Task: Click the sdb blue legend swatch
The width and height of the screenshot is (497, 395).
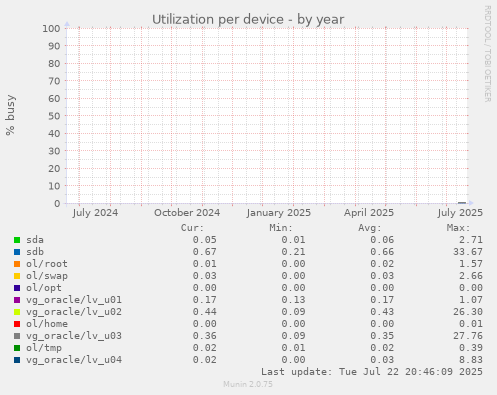Action: [17, 252]
